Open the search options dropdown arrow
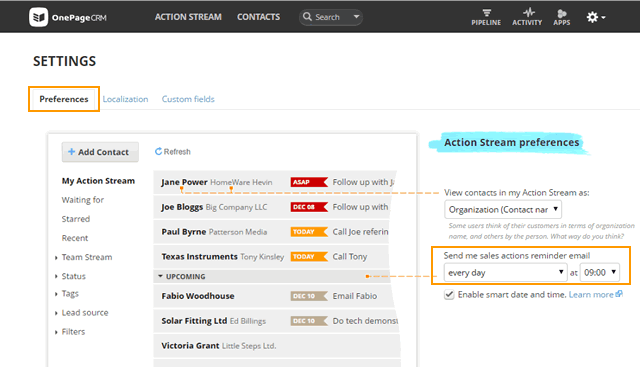The height and width of the screenshot is (367, 640). [x=356, y=17]
